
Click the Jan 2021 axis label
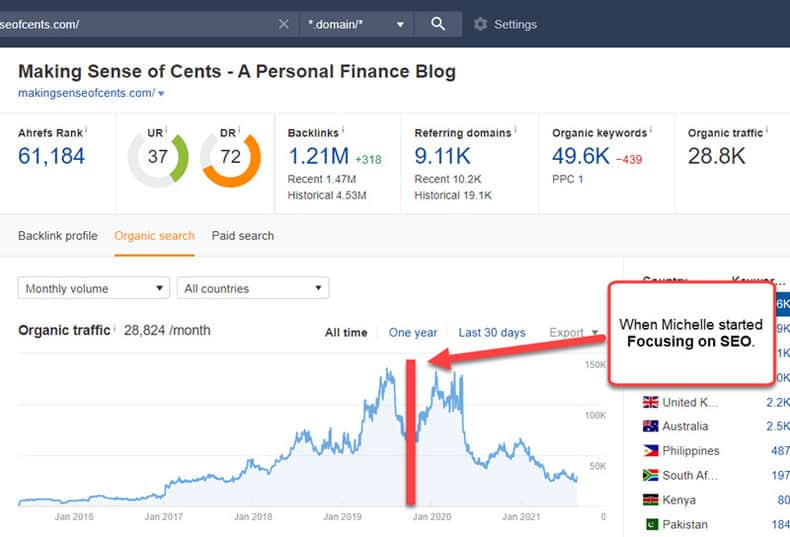[521, 516]
